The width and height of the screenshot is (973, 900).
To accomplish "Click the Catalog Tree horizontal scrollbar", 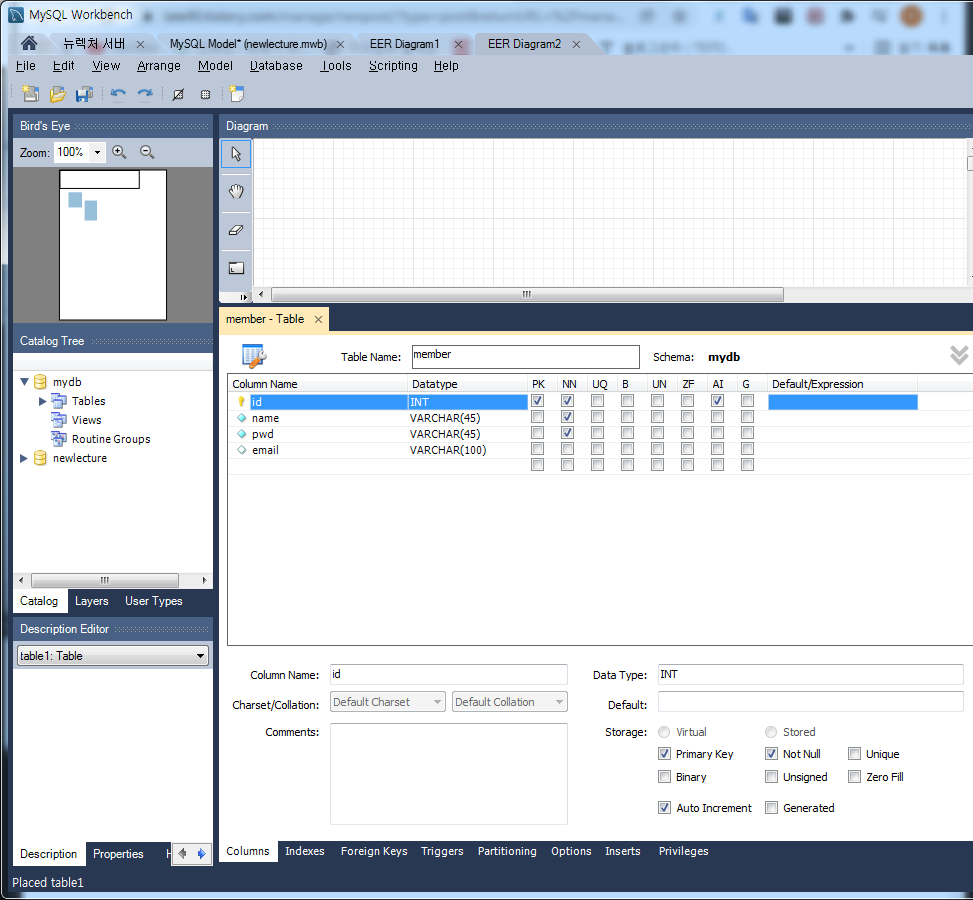I will pos(105,580).
